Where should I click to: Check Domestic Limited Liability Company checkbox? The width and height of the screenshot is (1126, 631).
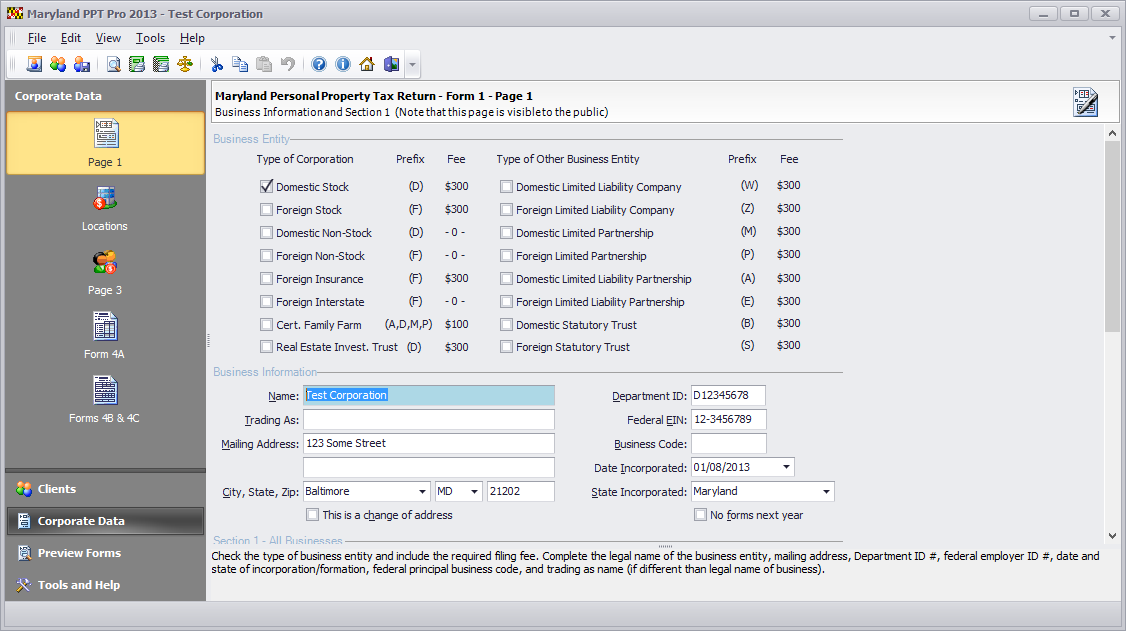506,187
